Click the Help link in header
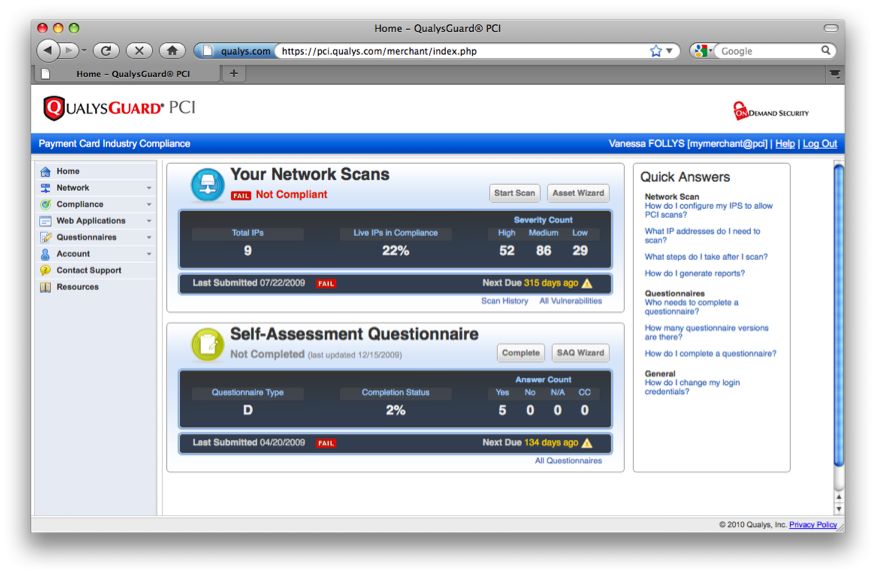Image resolution: width=876 pixels, height=575 pixels. point(784,144)
